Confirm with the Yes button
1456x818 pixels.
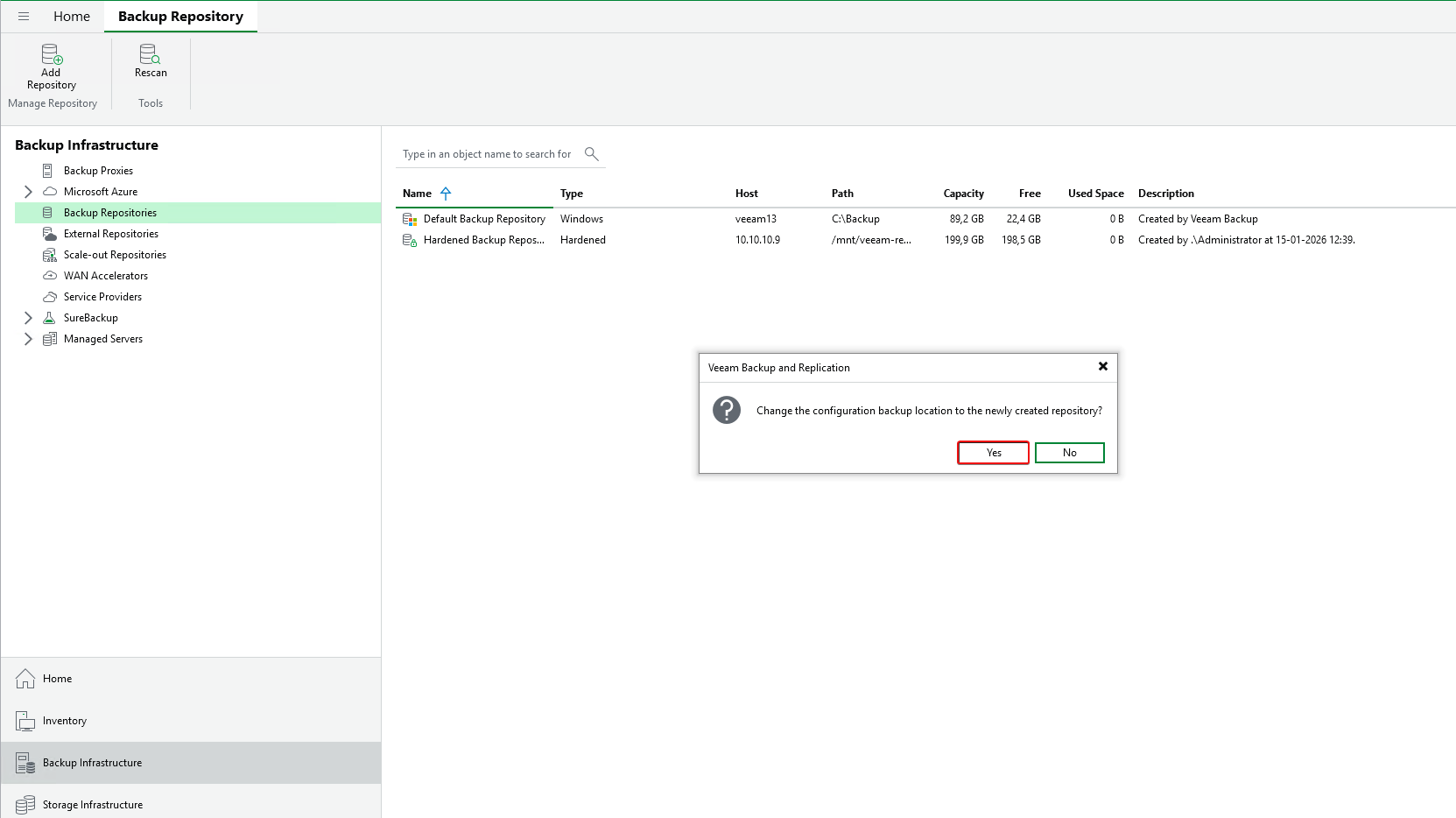(x=993, y=453)
